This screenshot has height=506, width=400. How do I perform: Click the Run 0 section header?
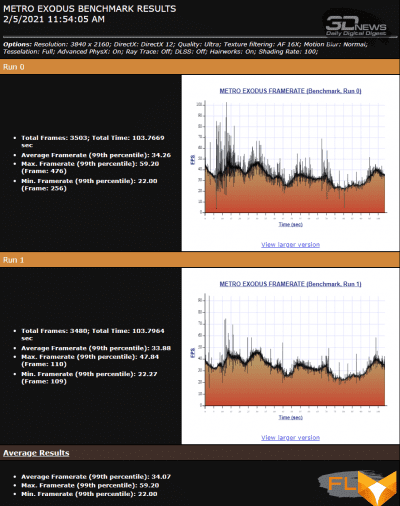tap(200, 67)
